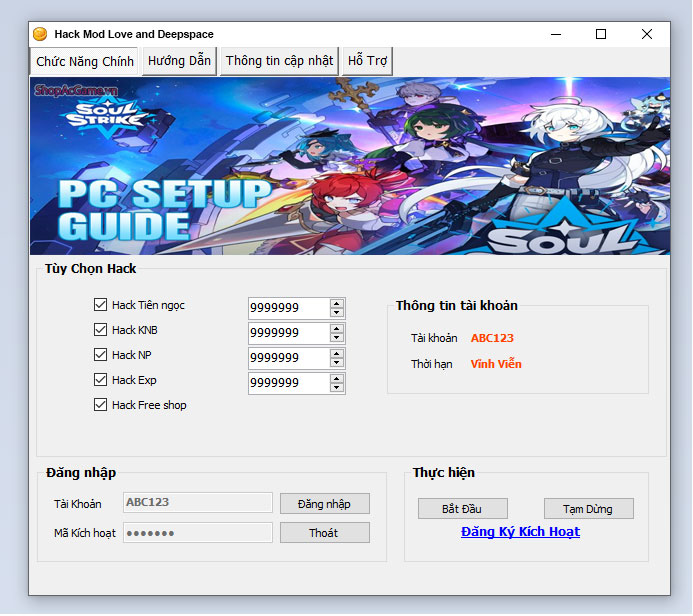
Task: Click the Đăng nhập button
Action: (x=324, y=504)
